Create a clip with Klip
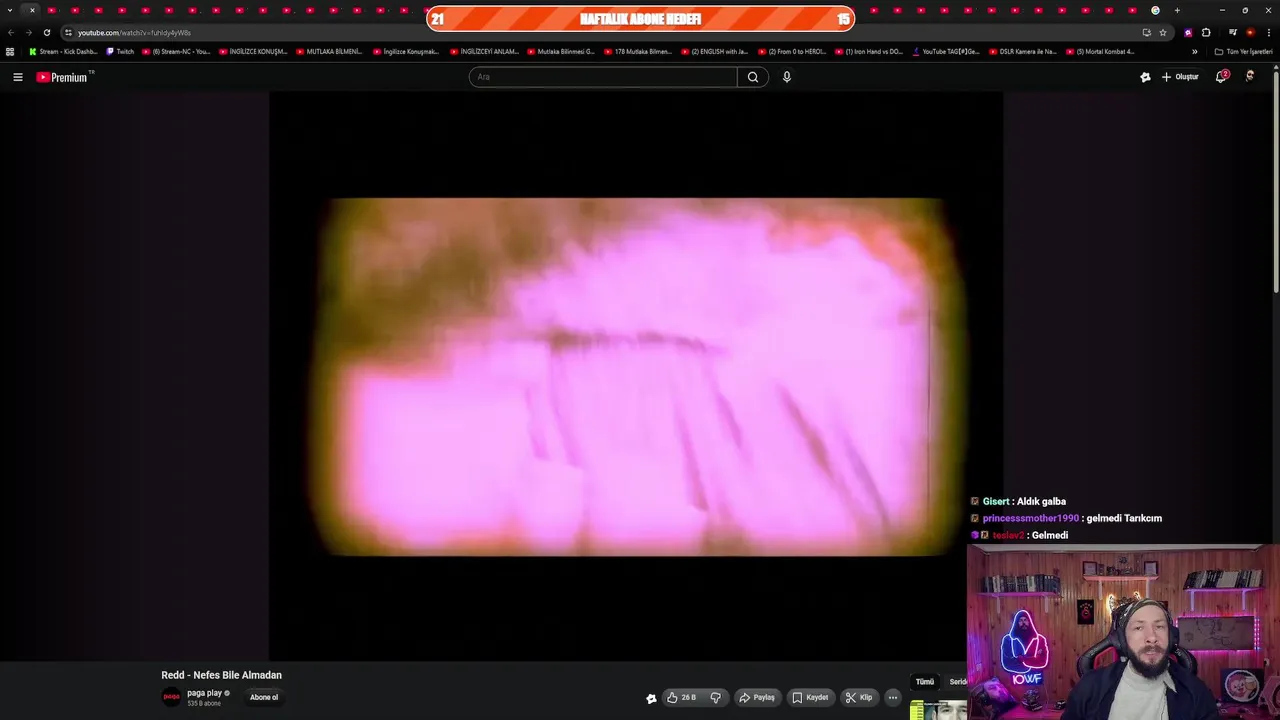Viewport: 1280px width, 720px height. pyautogui.click(x=859, y=698)
